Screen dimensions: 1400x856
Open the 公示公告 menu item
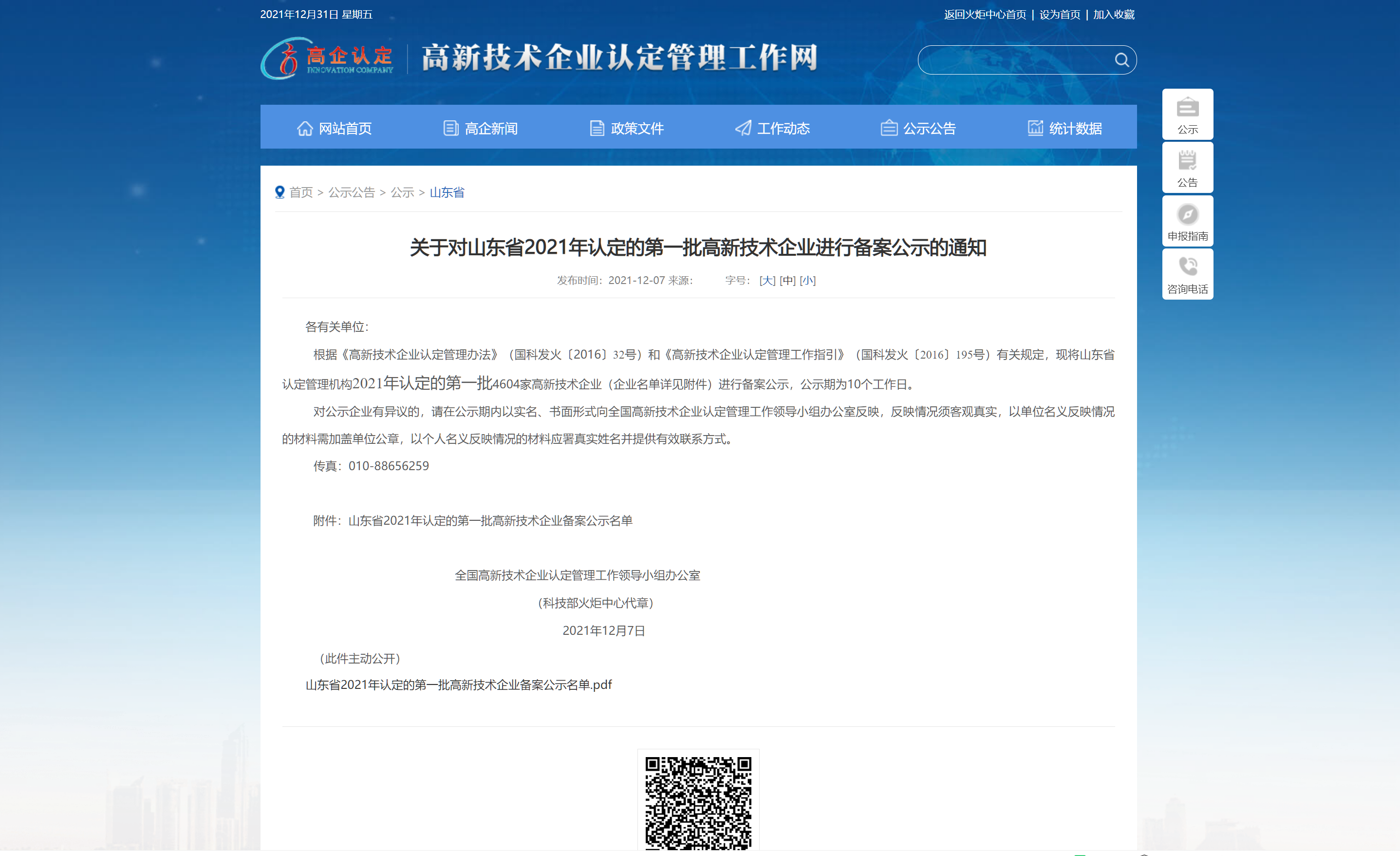[918, 129]
